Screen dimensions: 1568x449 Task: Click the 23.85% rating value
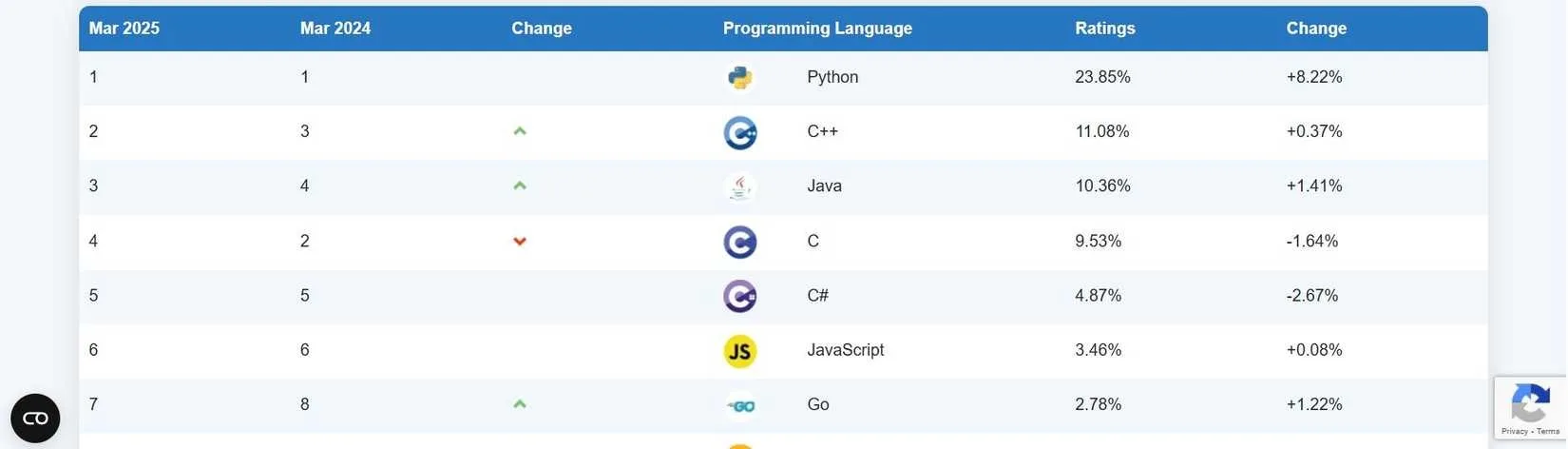1103,77
